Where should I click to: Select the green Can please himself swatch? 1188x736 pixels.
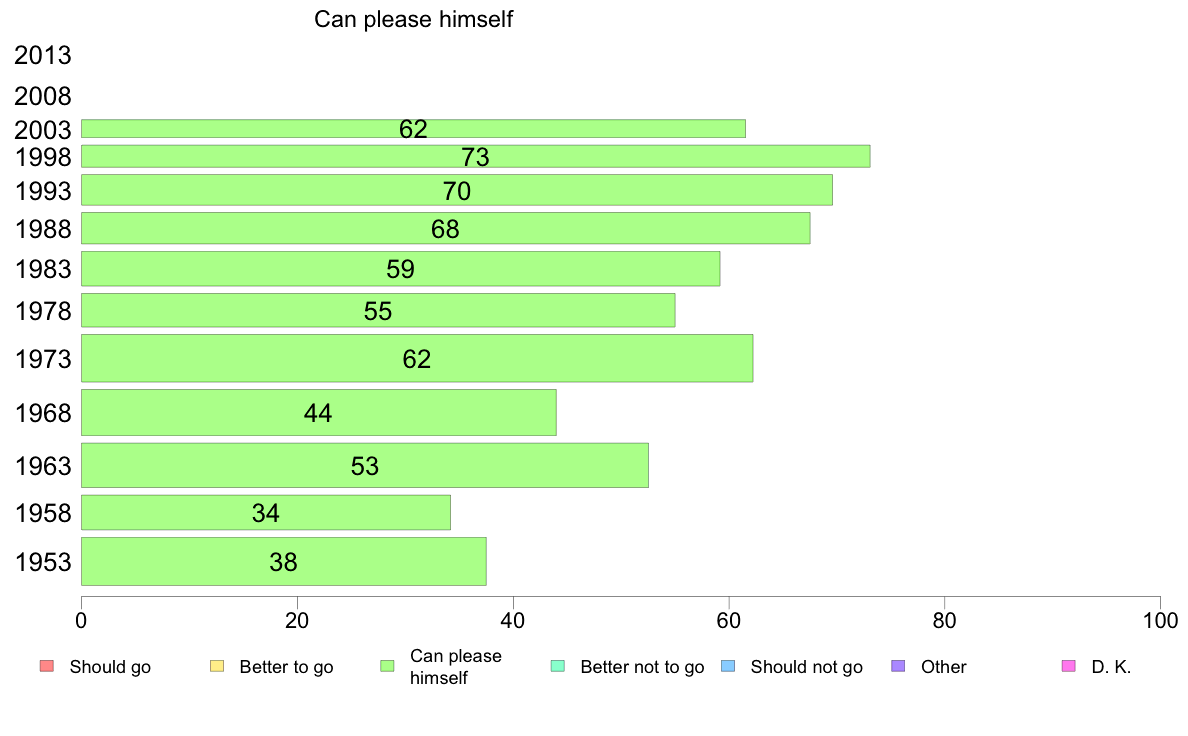pos(387,666)
